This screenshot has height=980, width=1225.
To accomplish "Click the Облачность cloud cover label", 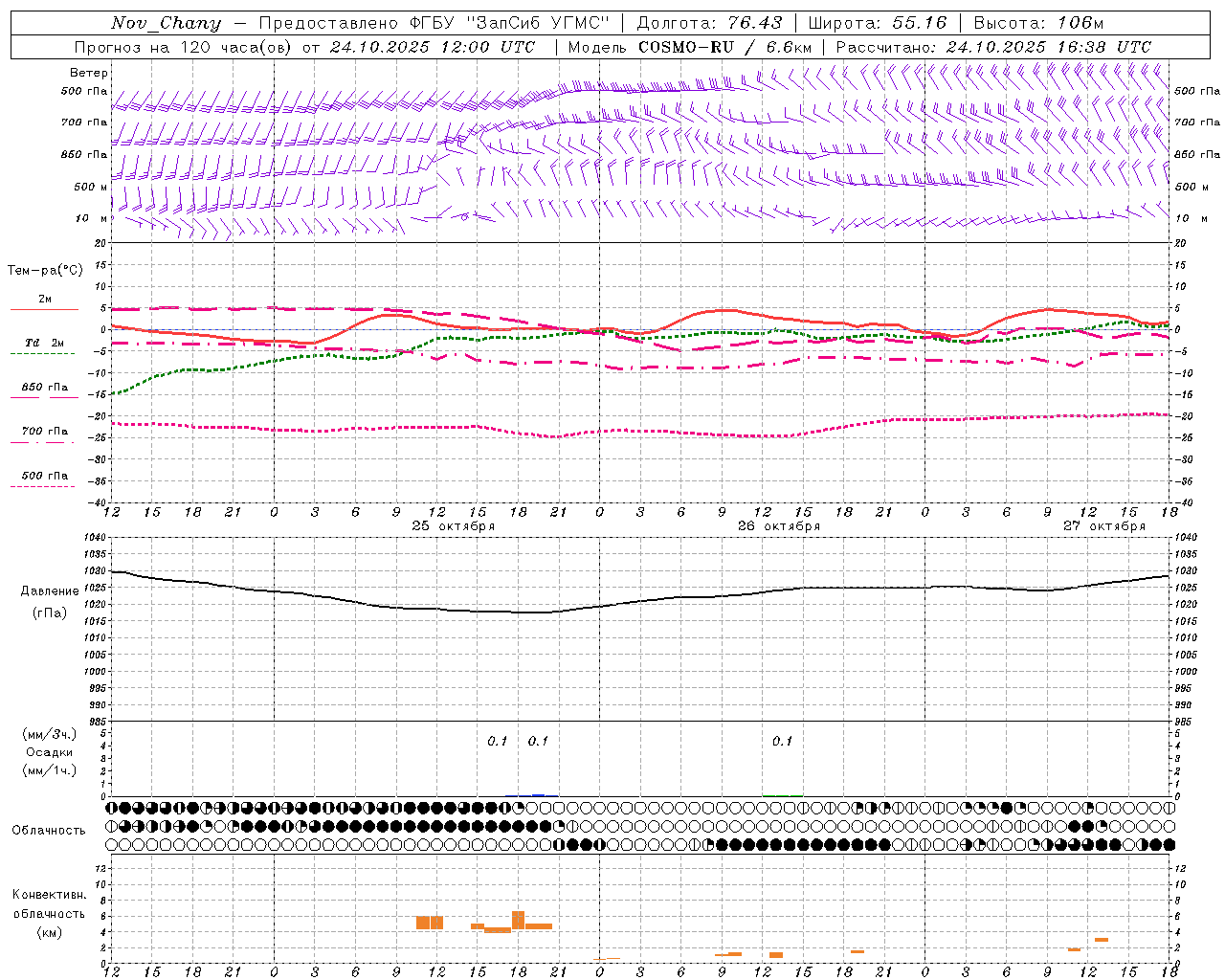I will [x=49, y=831].
